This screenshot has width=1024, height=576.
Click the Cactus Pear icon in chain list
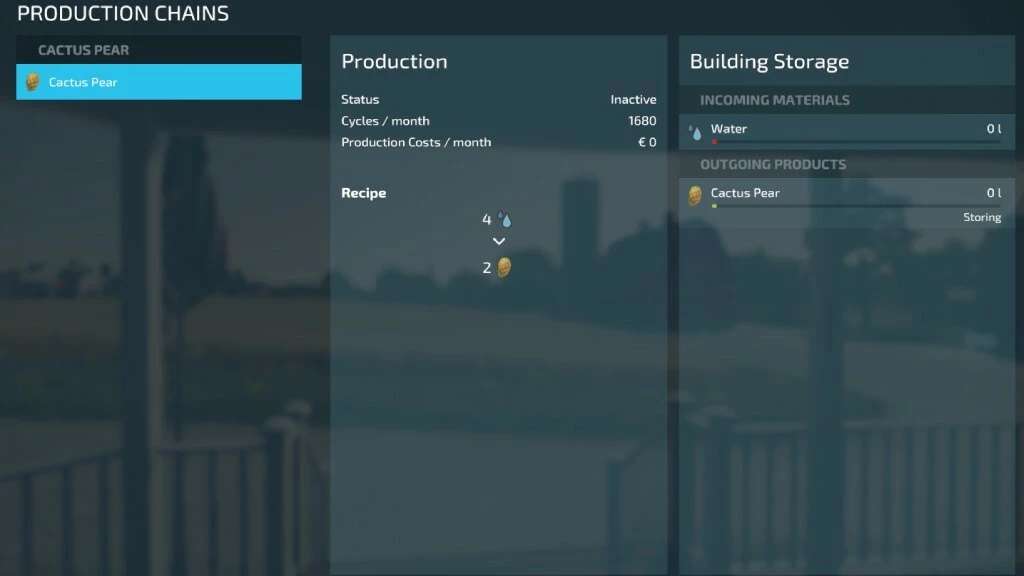point(33,82)
